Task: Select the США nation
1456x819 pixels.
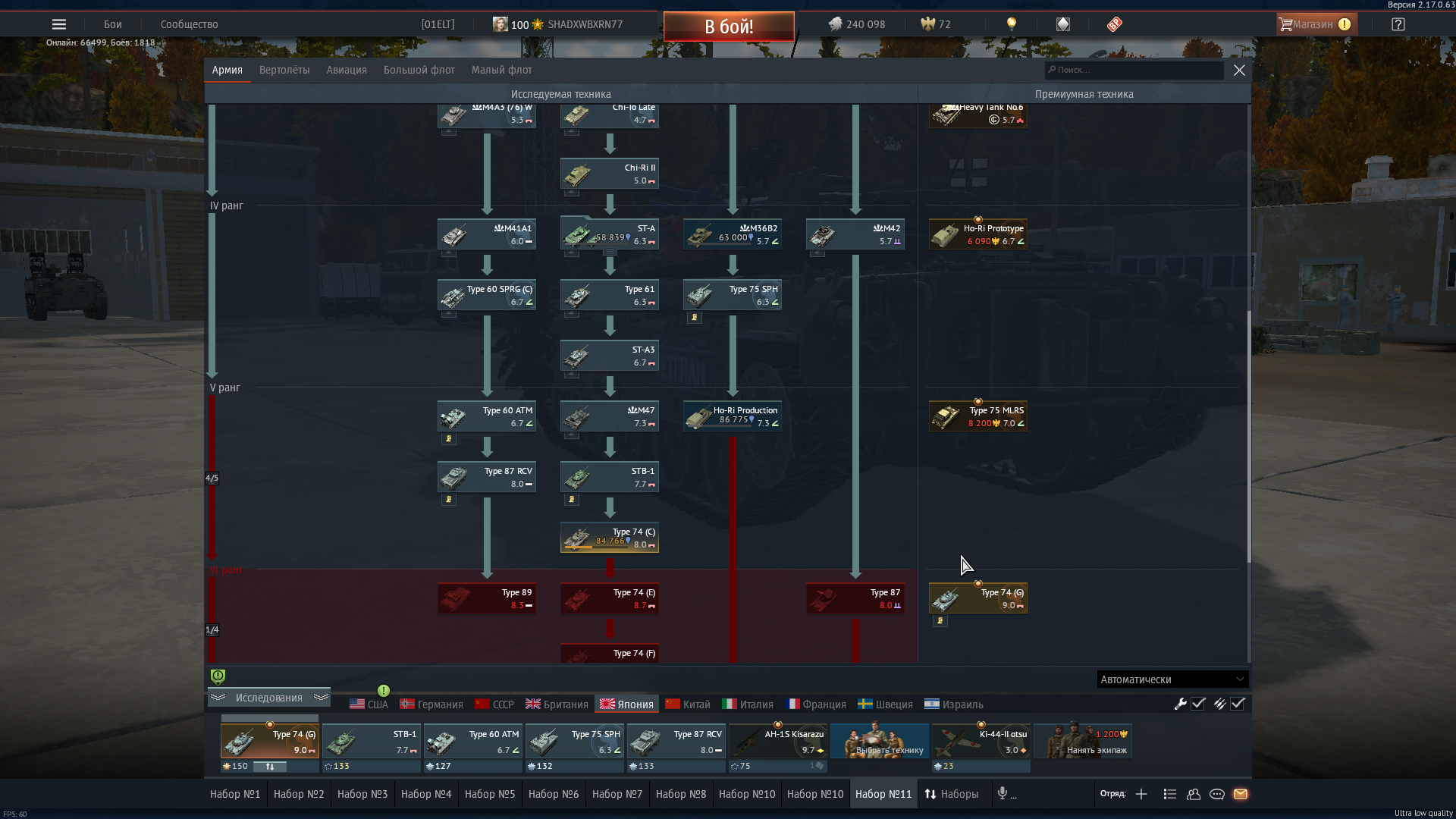Action: tap(369, 704)
